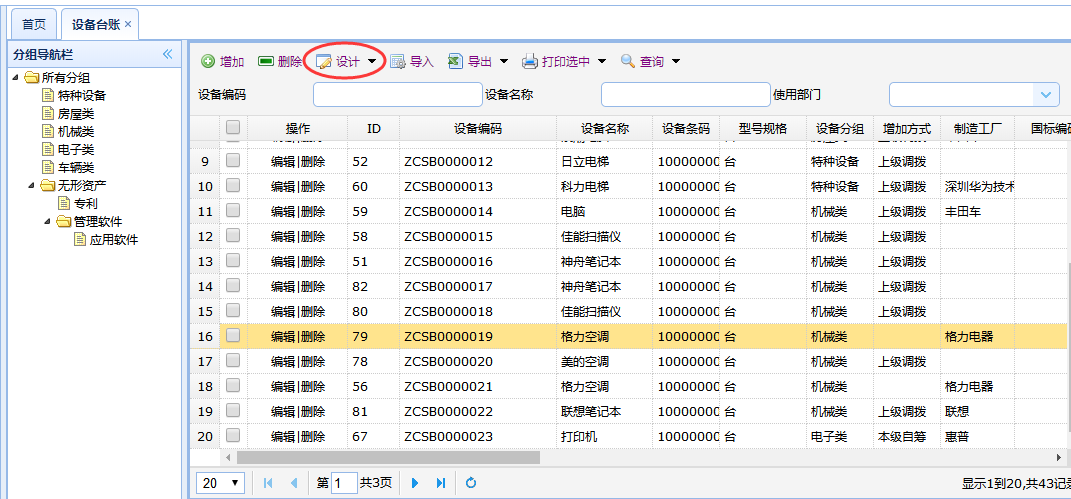Image resolution: width=1071 pixels, height=499 pixels.
Task: Go to the next page arrow
Action: (415, 483)
